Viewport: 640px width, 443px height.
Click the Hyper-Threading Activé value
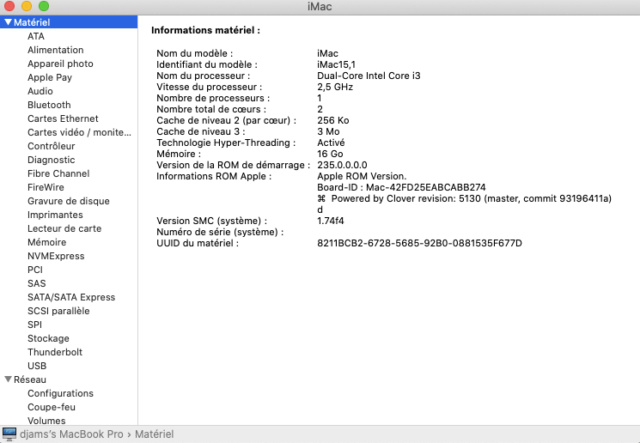tap(331, 142)
